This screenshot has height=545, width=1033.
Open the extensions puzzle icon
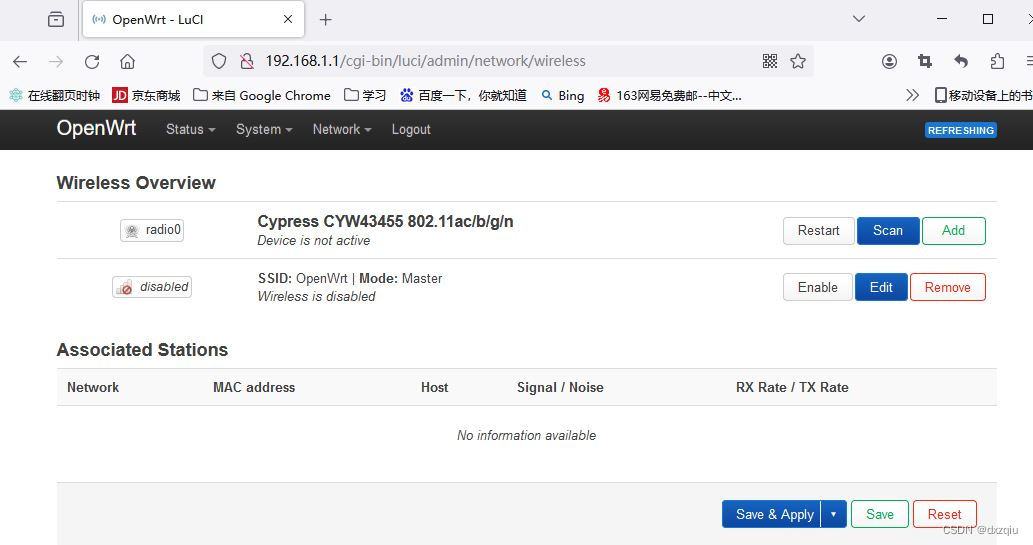(x=997, y=61)
